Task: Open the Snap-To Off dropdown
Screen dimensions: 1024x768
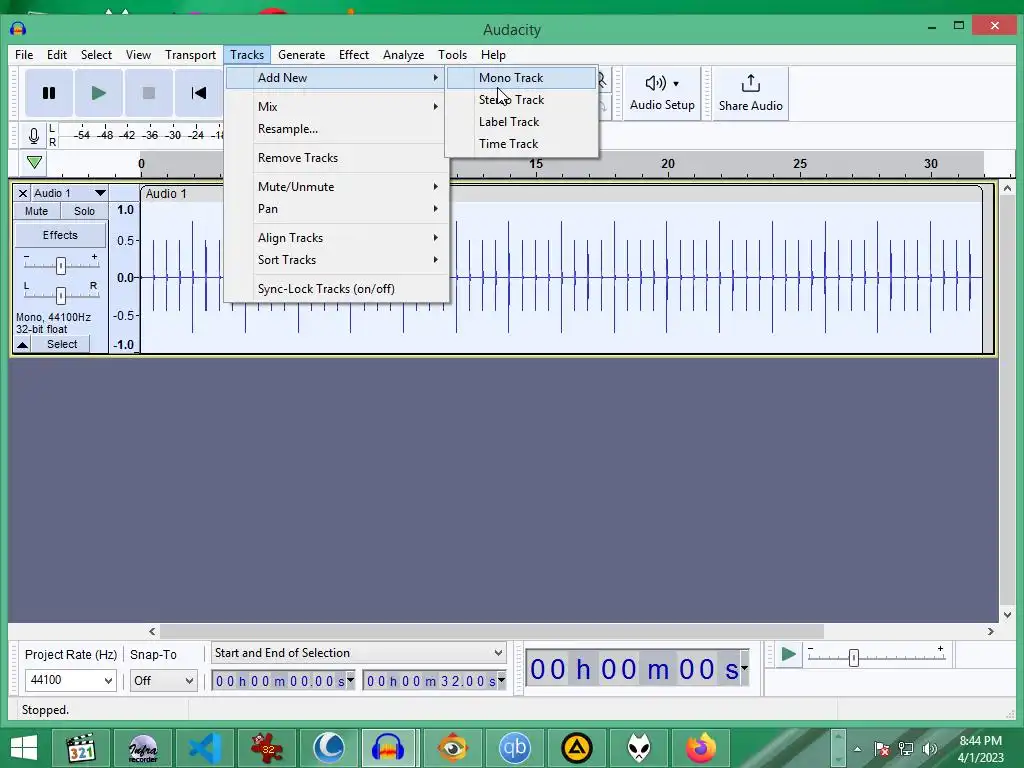Action: tap(163, 680)
